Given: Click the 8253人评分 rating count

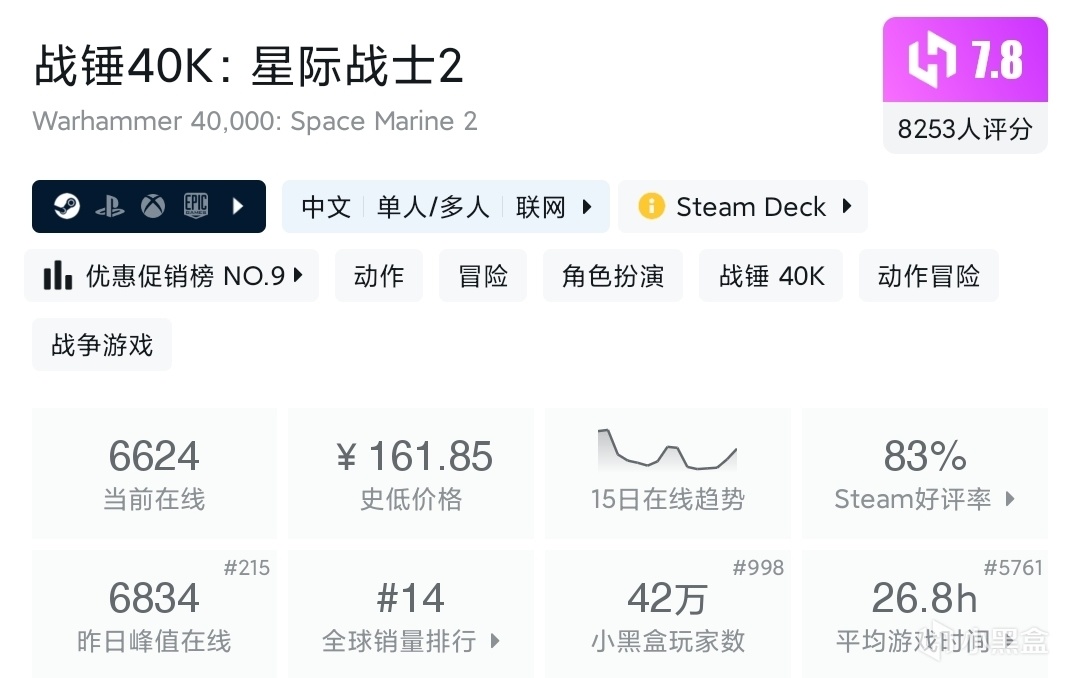Looking at the screenshot, I should coord(965,129).
